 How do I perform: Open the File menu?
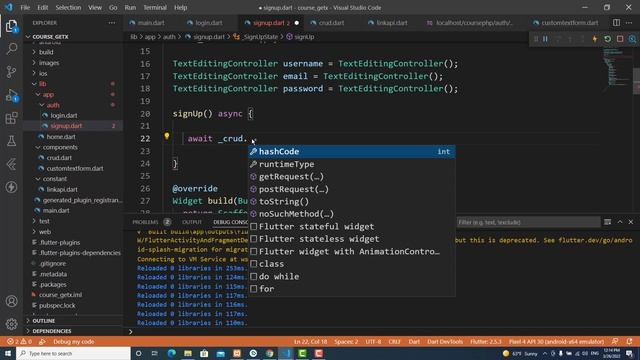(x=25, y=7)
